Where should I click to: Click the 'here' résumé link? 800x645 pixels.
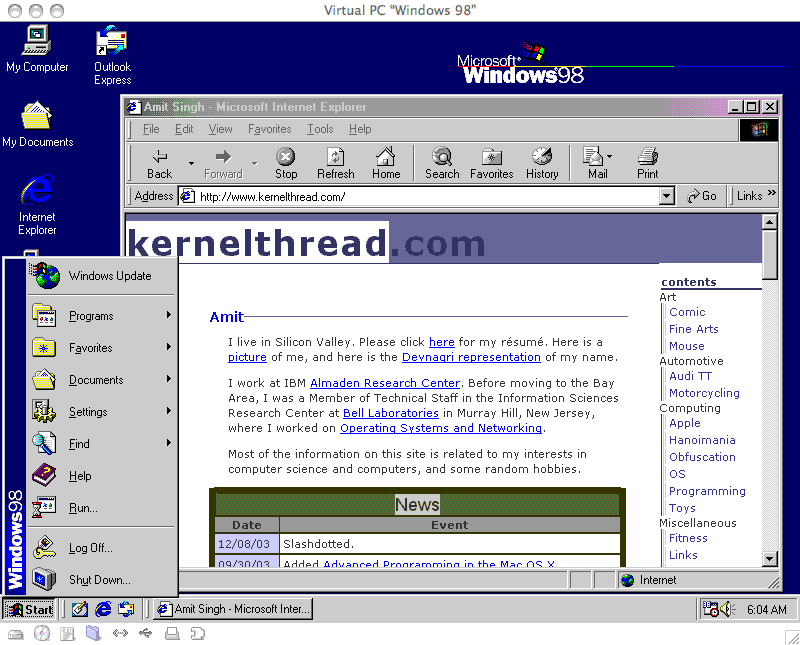(x=441, y=342)
